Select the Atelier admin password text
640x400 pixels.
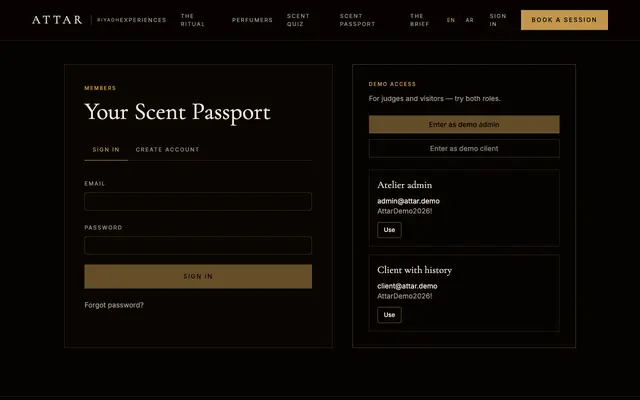pyautogui.click(x=404, y=211)
